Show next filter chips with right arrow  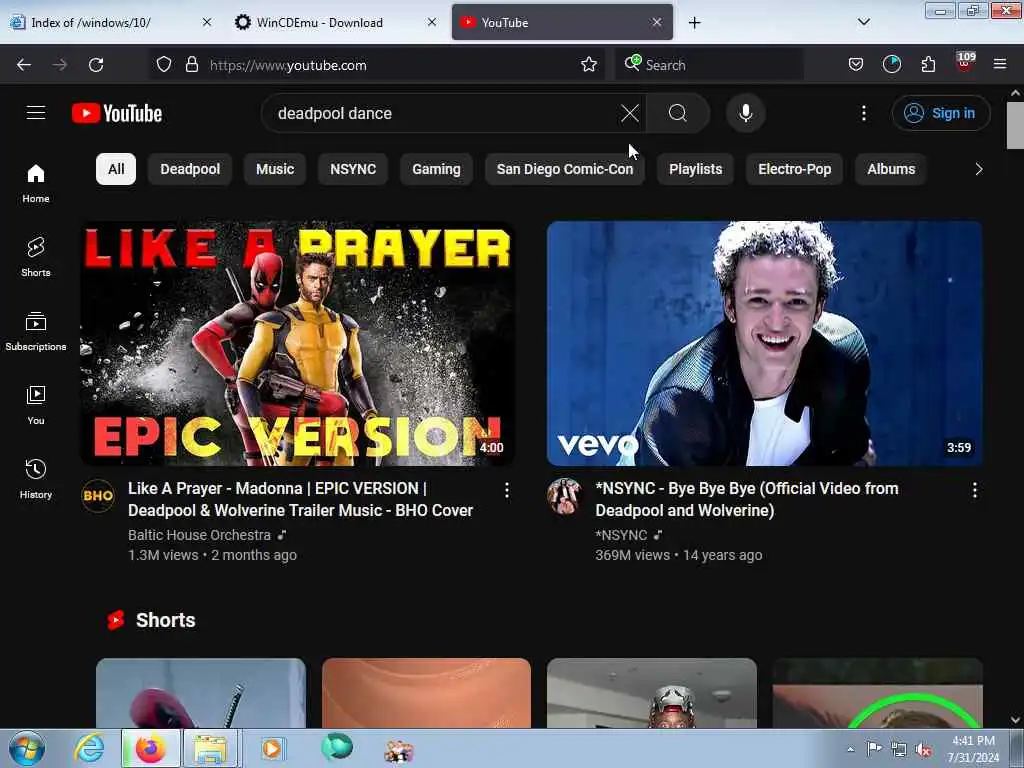point(978,169)
